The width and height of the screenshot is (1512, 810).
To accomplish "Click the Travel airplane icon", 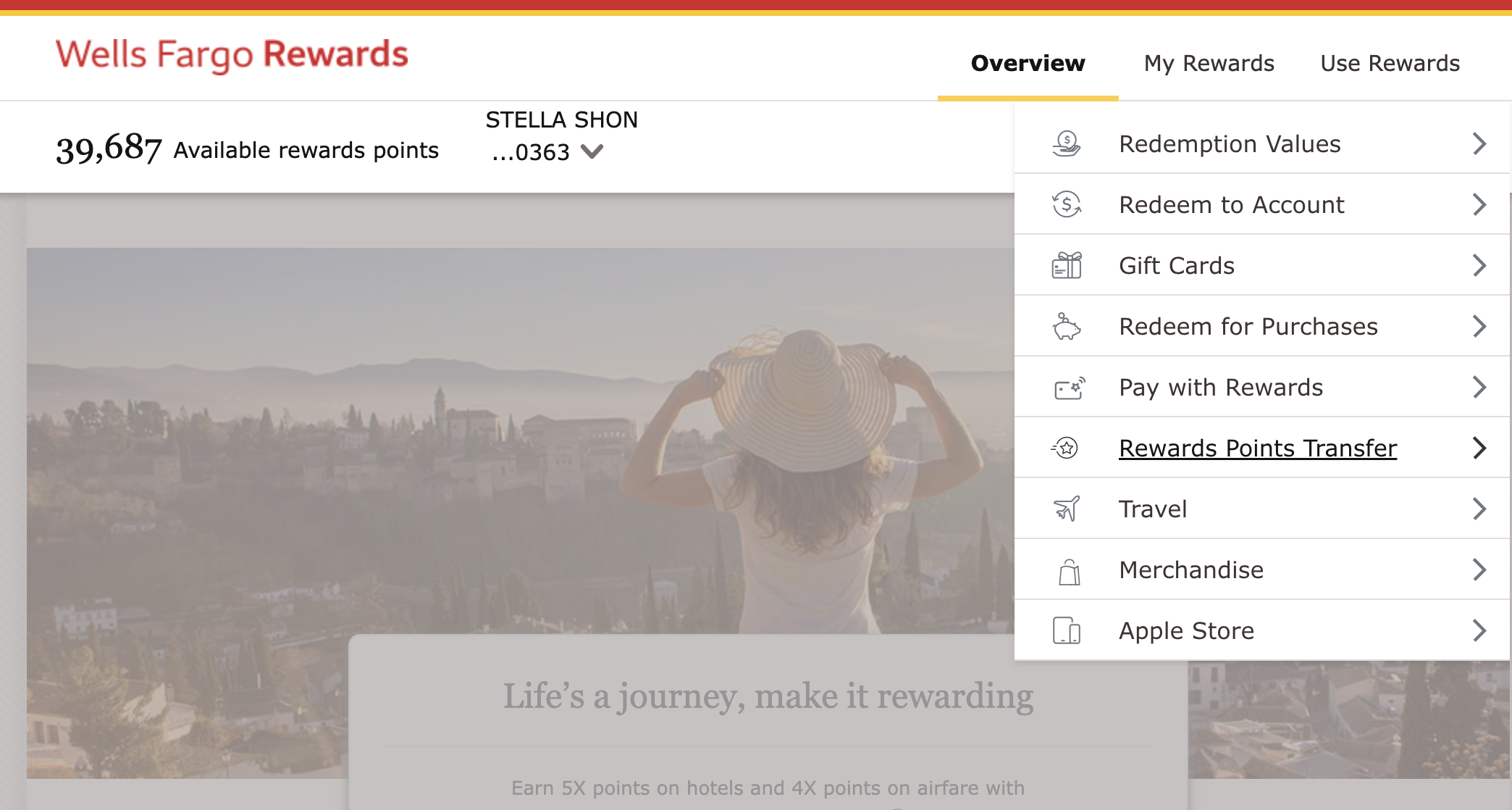I will (1067, 509).
